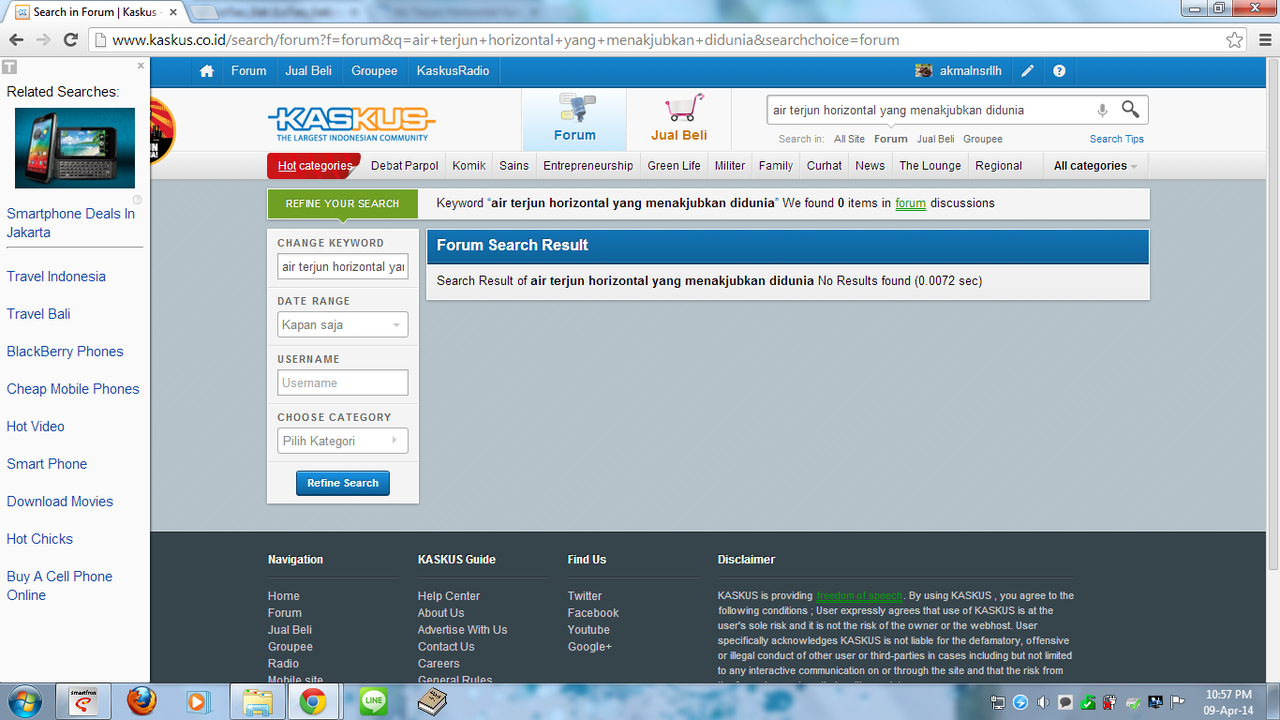The width and height of the screenshot is (1280, 720).
Task: Open the Pilih Kategori category dropdown
Action: click(x=343, y=441)
